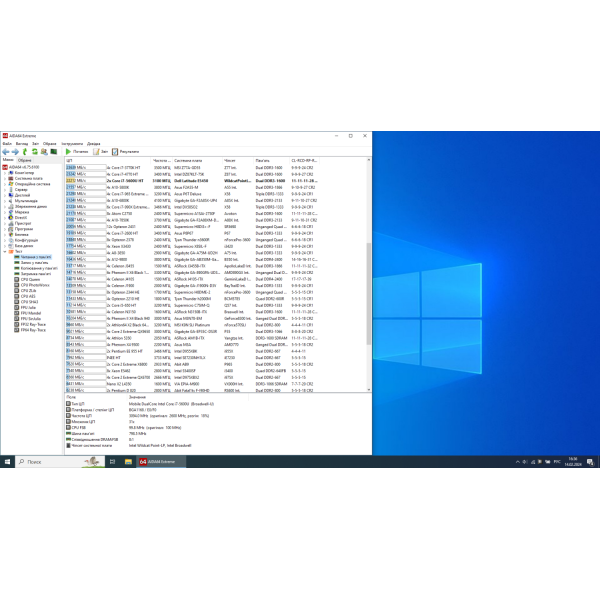Open the notification center icon

pos(590,462)
